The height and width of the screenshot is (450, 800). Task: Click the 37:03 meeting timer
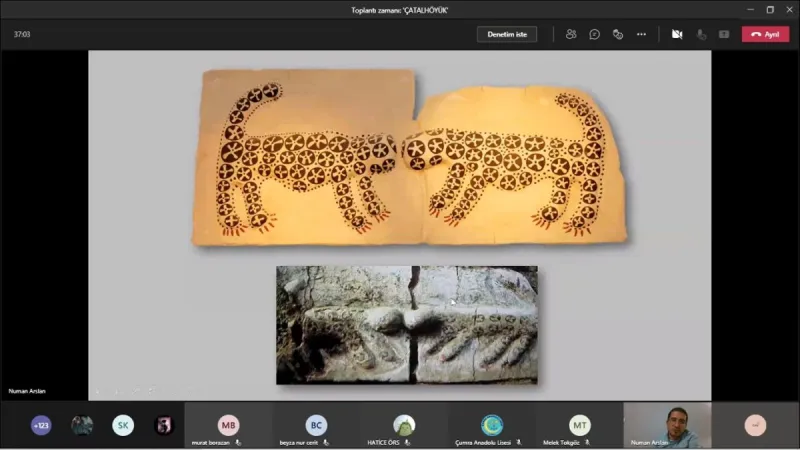(22, 34)
